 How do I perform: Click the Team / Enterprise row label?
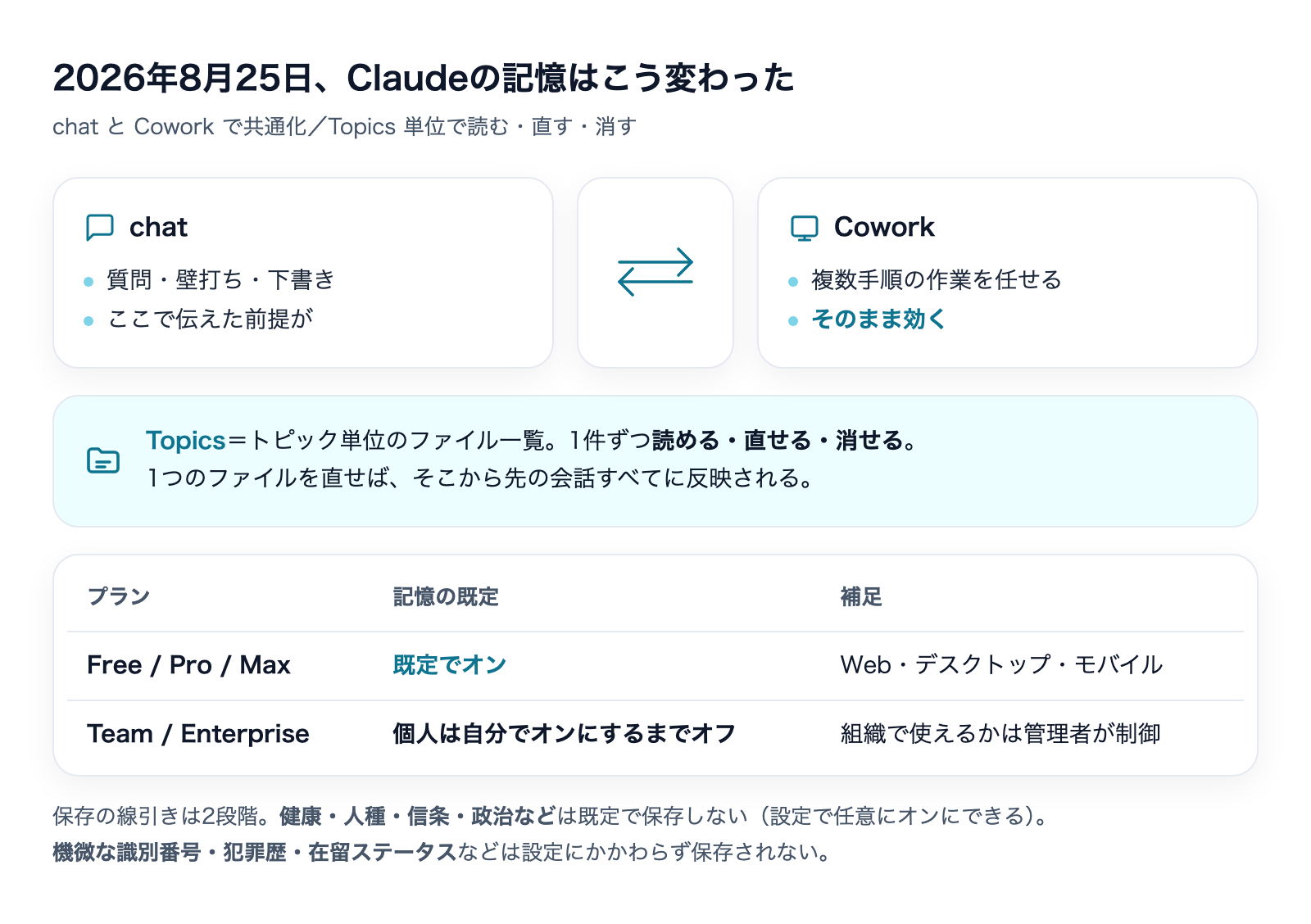point(198,734)
